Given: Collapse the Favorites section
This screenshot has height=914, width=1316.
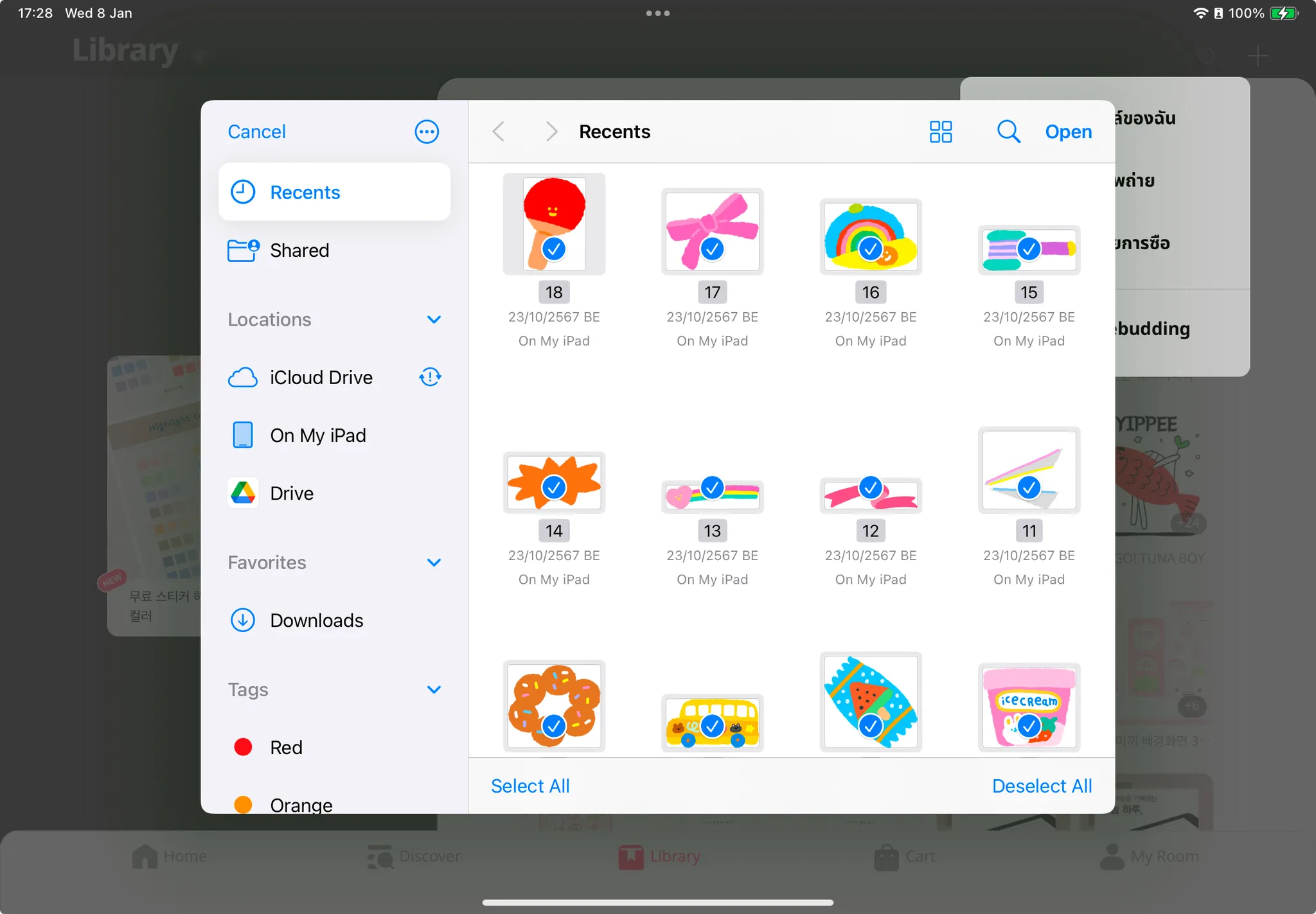Looking at the screenshot, I should coord(434,562).
